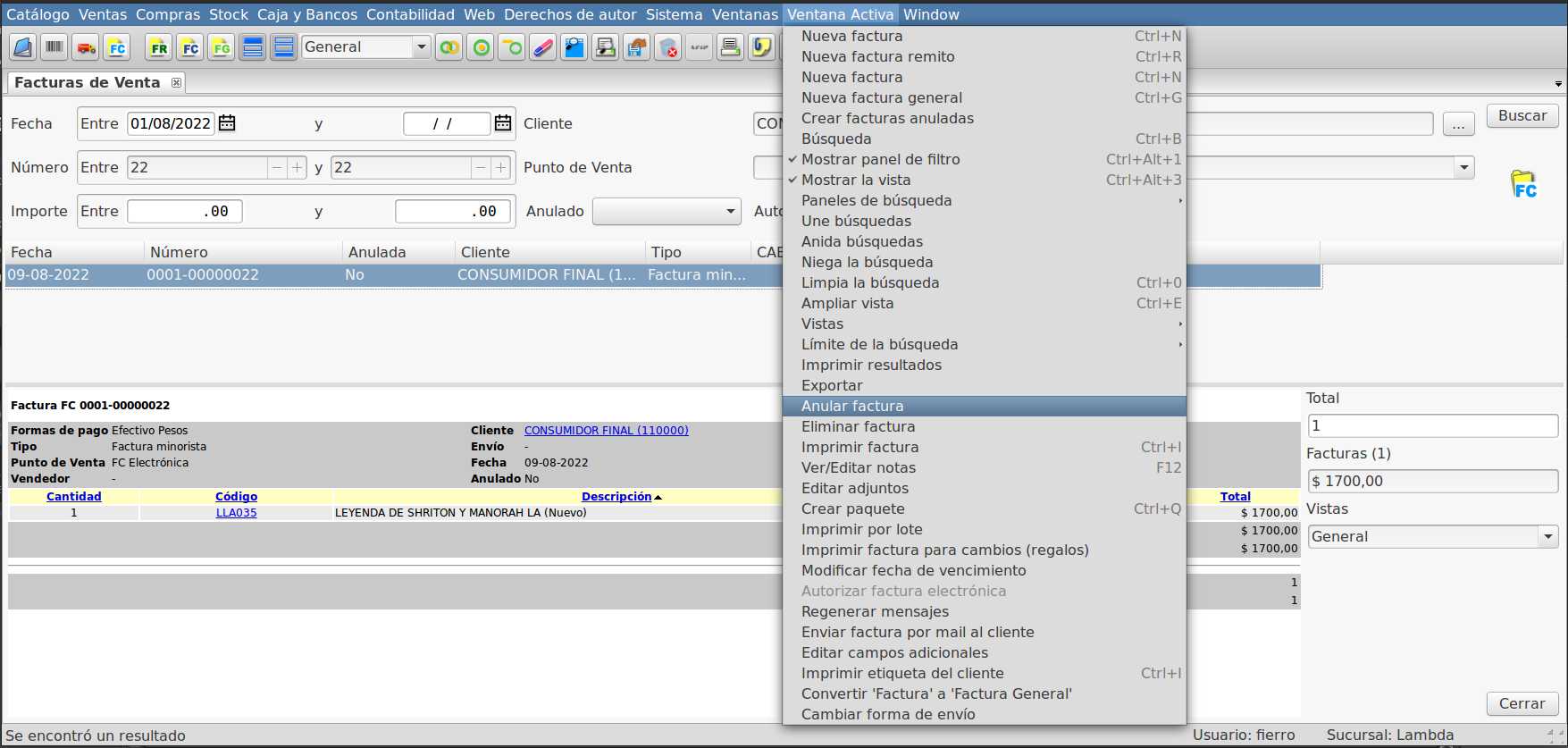Select Anular factura from the menu
The width and height of the screenshot is (1568, 748).
pos(985,406)
